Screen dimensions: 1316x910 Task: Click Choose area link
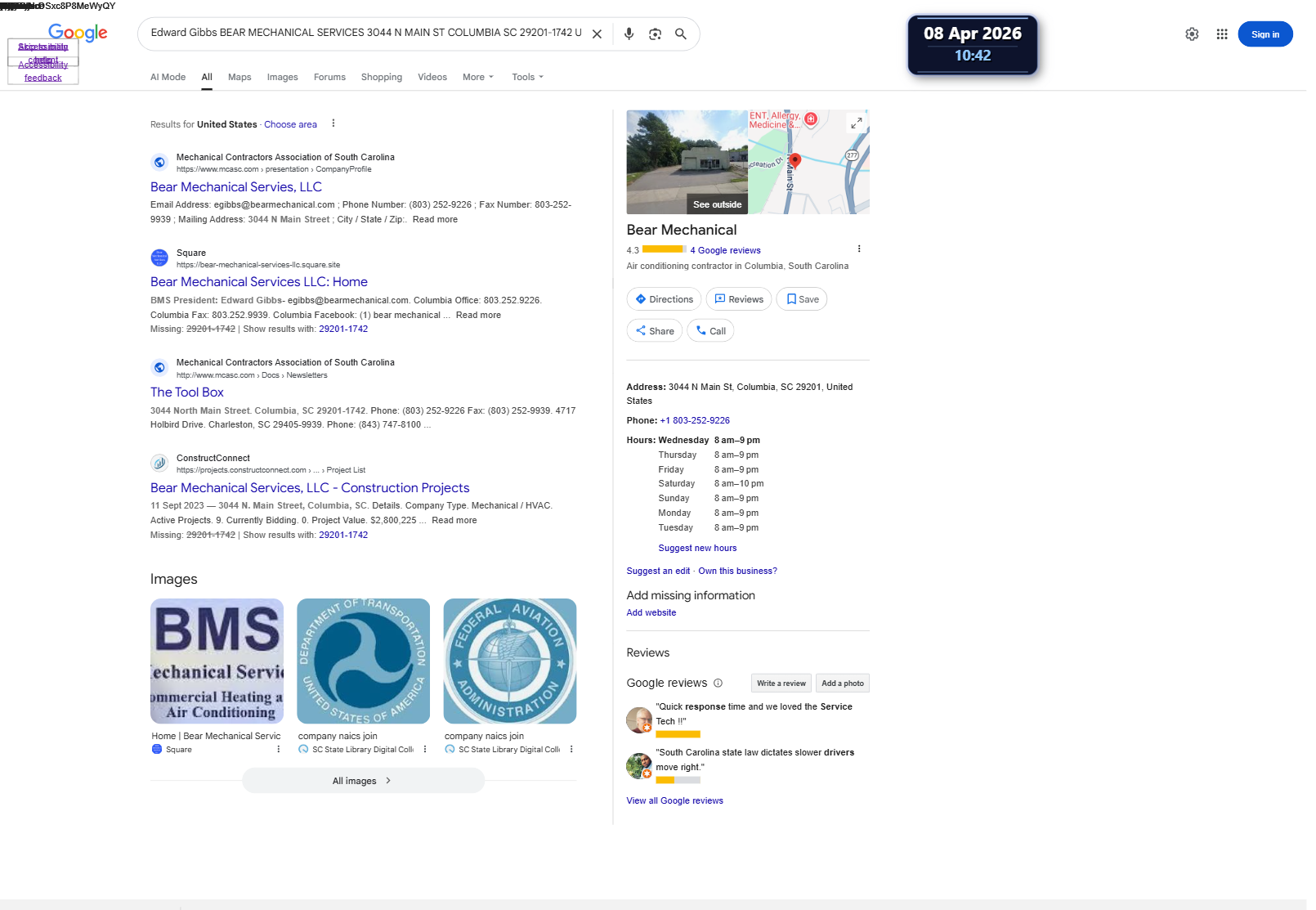[290, 124]
